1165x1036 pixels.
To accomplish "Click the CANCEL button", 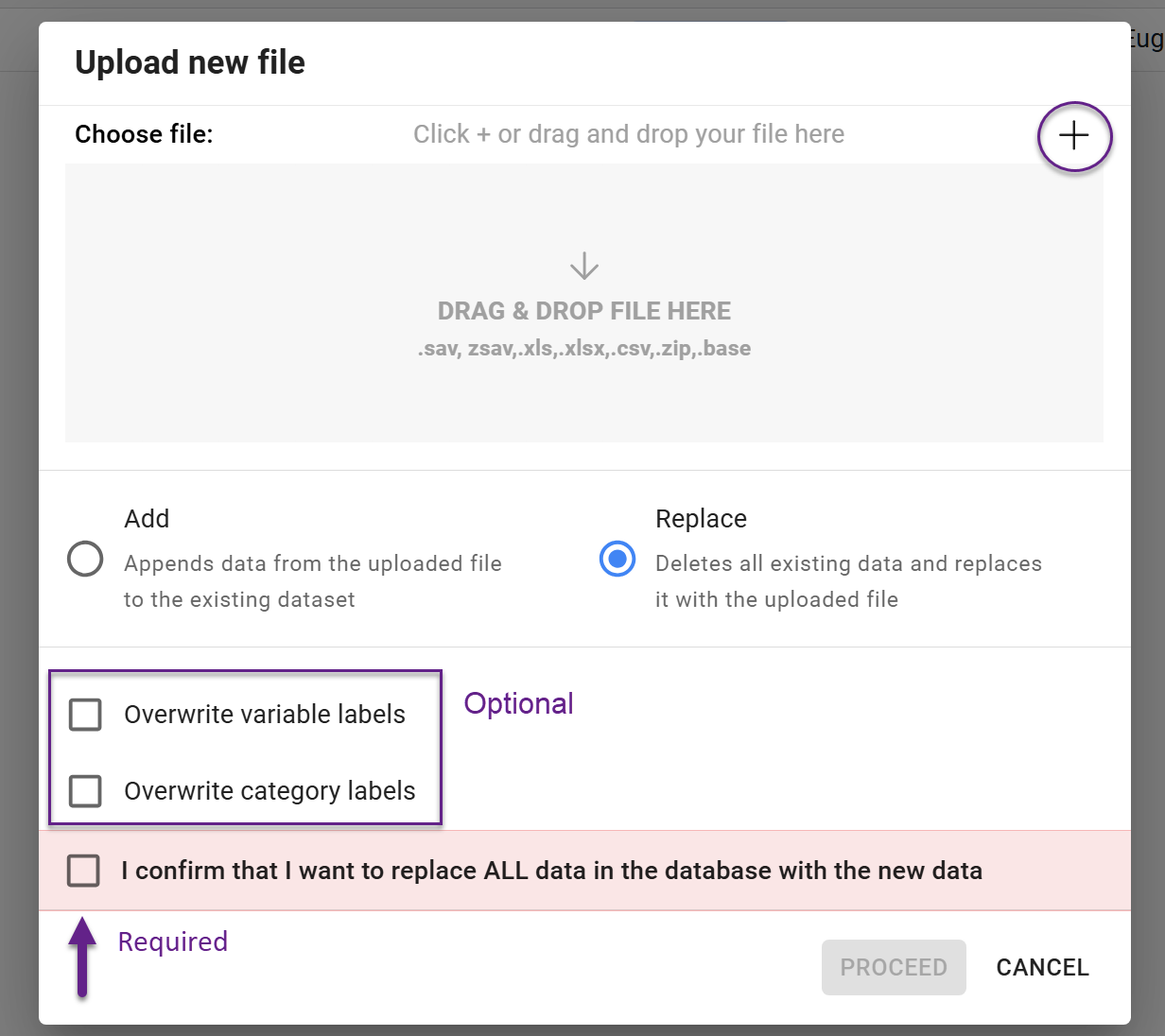I will pyautogui.click(x=1042, y=967).
